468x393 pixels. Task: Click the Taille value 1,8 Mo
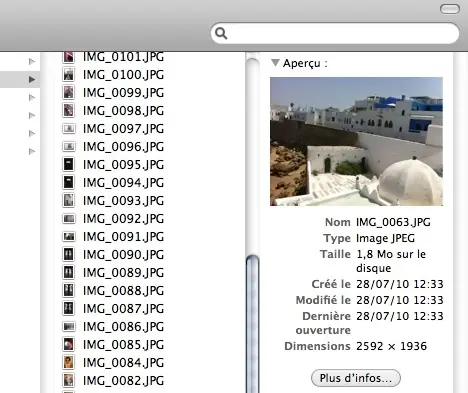point(374,254)
